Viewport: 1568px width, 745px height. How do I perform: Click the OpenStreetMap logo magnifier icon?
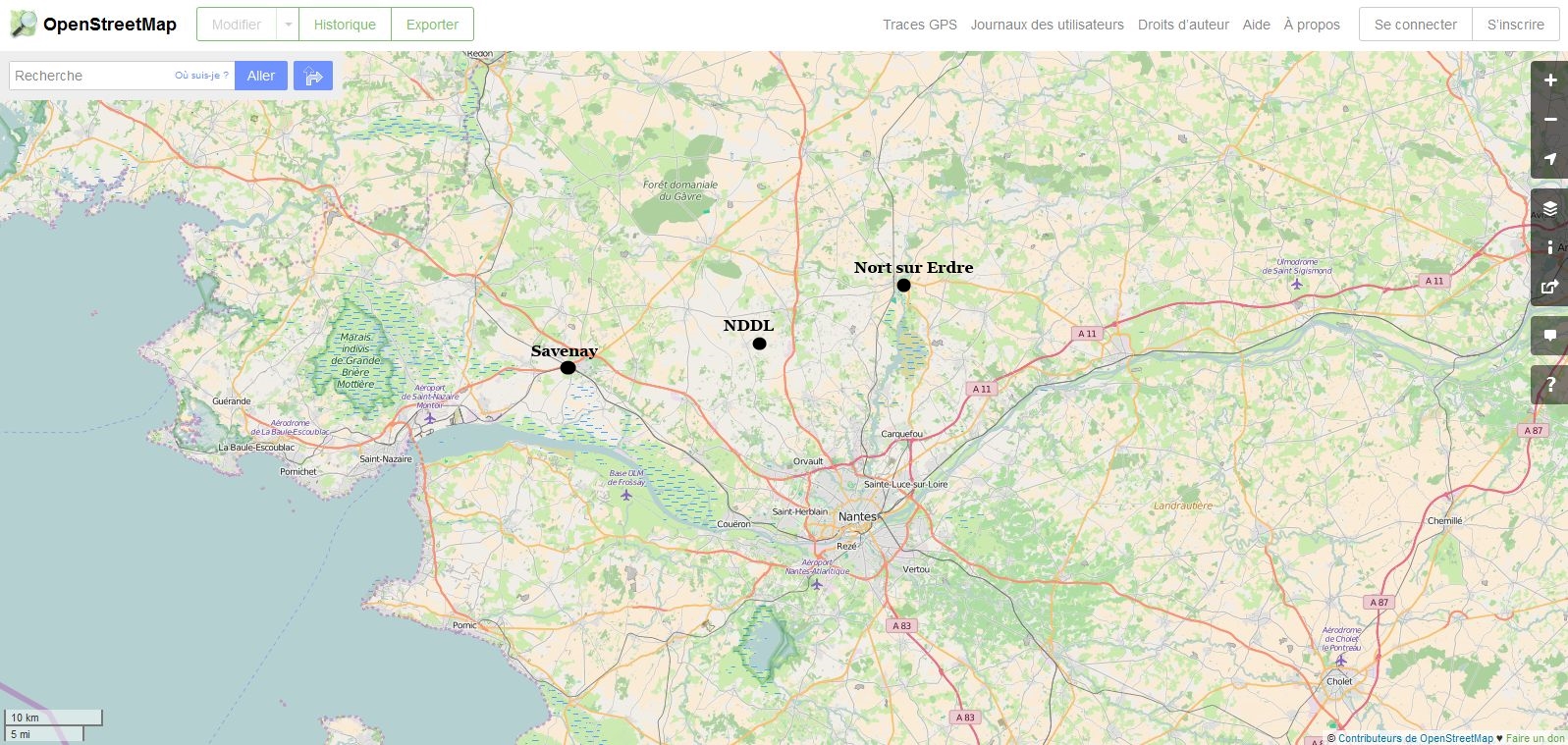pyautogui.click(x=23, y=24)
